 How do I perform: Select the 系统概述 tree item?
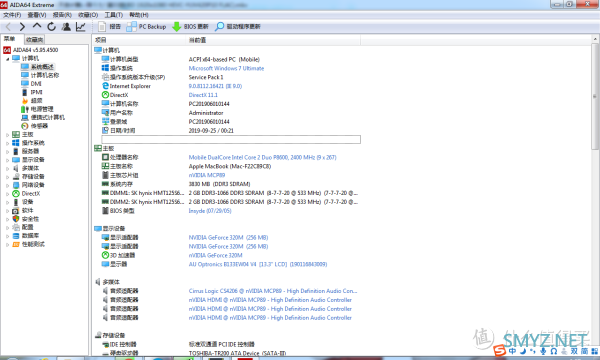[x=42, y=67]
